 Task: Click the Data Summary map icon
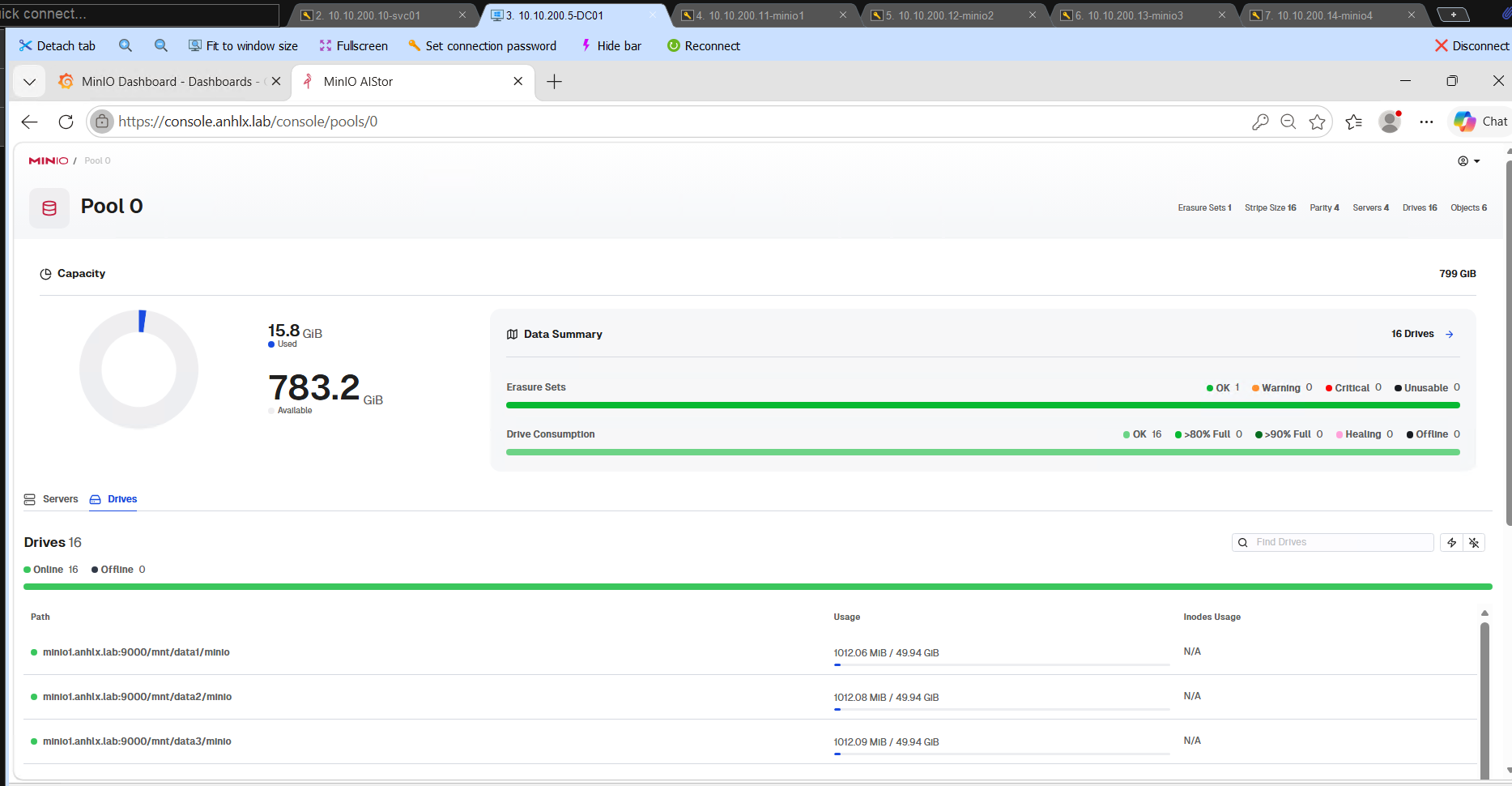click(512, 334)
